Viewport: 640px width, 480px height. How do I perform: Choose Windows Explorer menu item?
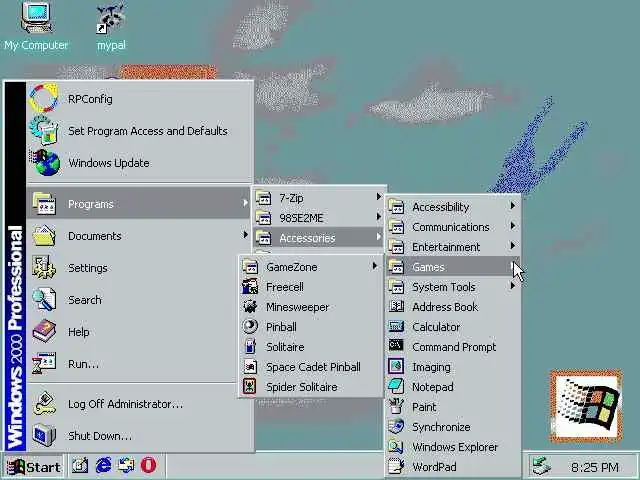coord(453,447)
